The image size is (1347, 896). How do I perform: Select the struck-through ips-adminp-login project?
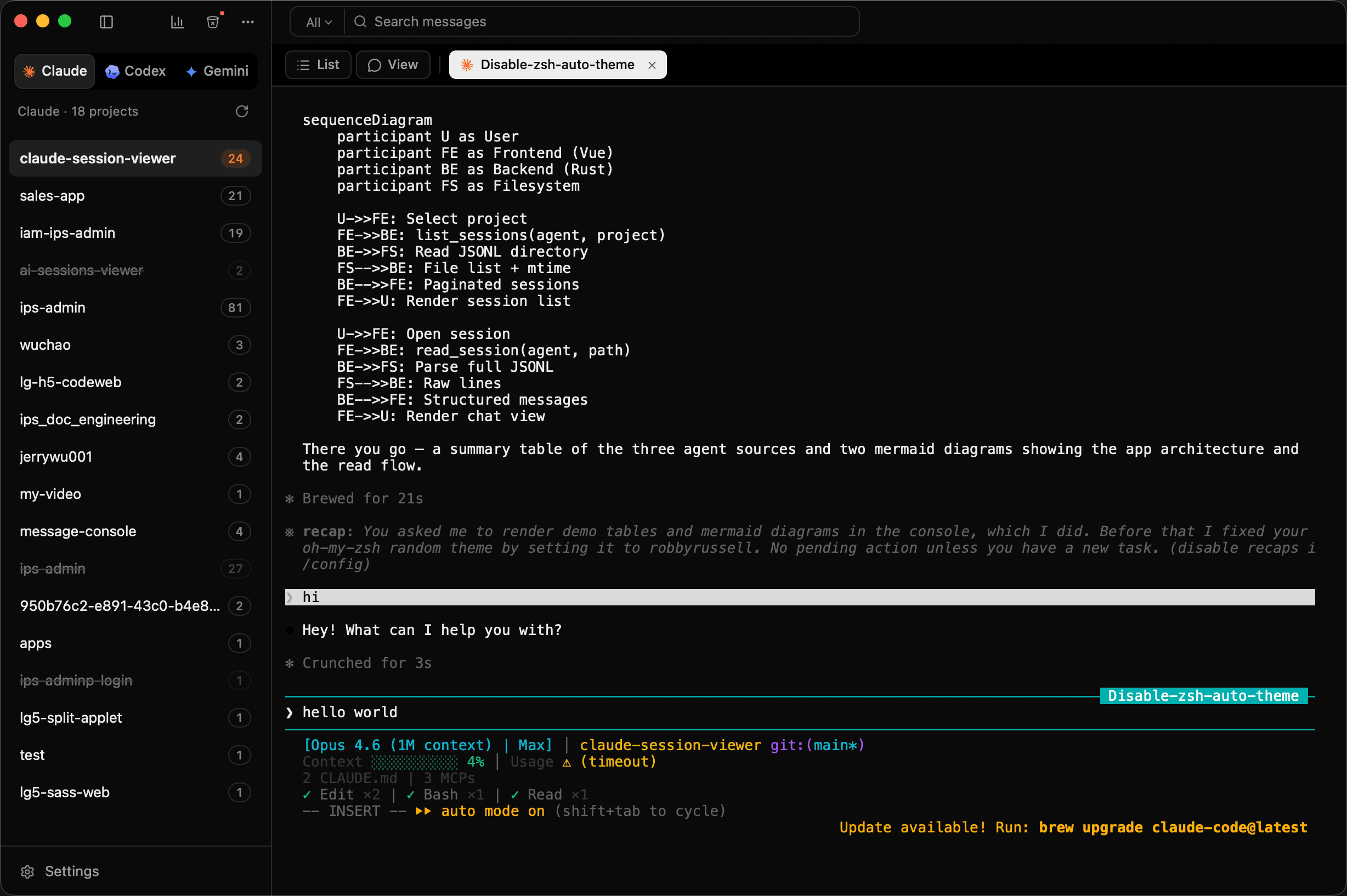click(x=135, y=680)
